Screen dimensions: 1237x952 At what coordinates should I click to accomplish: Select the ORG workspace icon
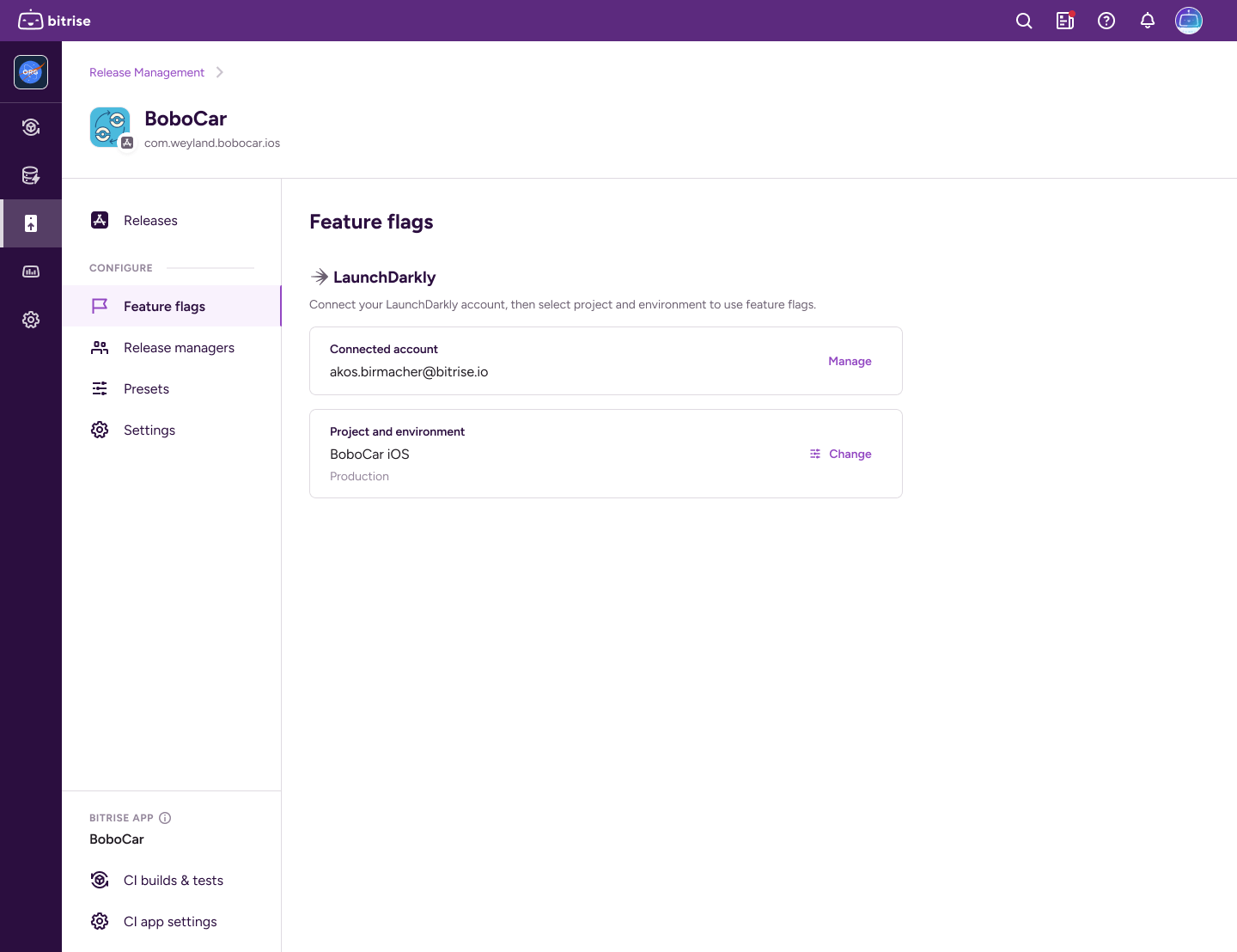tap(31, 72)
